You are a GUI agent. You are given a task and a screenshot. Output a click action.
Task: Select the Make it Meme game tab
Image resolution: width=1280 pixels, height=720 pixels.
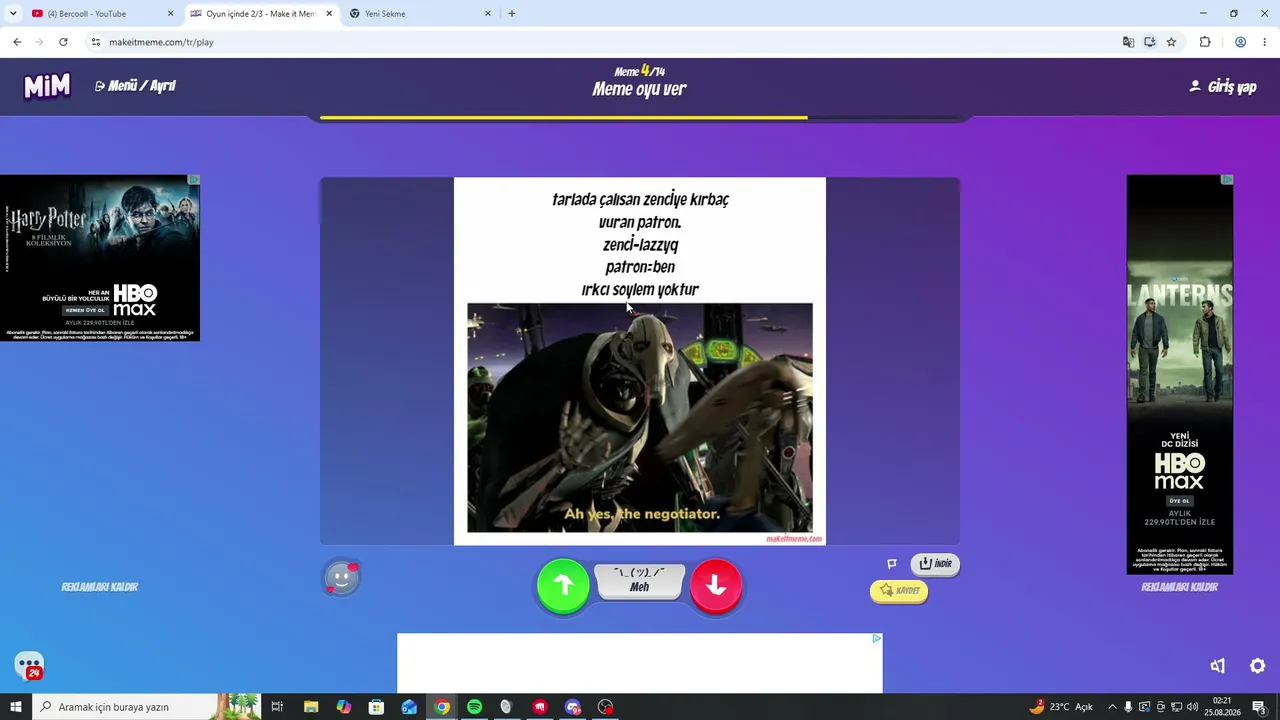260,14
